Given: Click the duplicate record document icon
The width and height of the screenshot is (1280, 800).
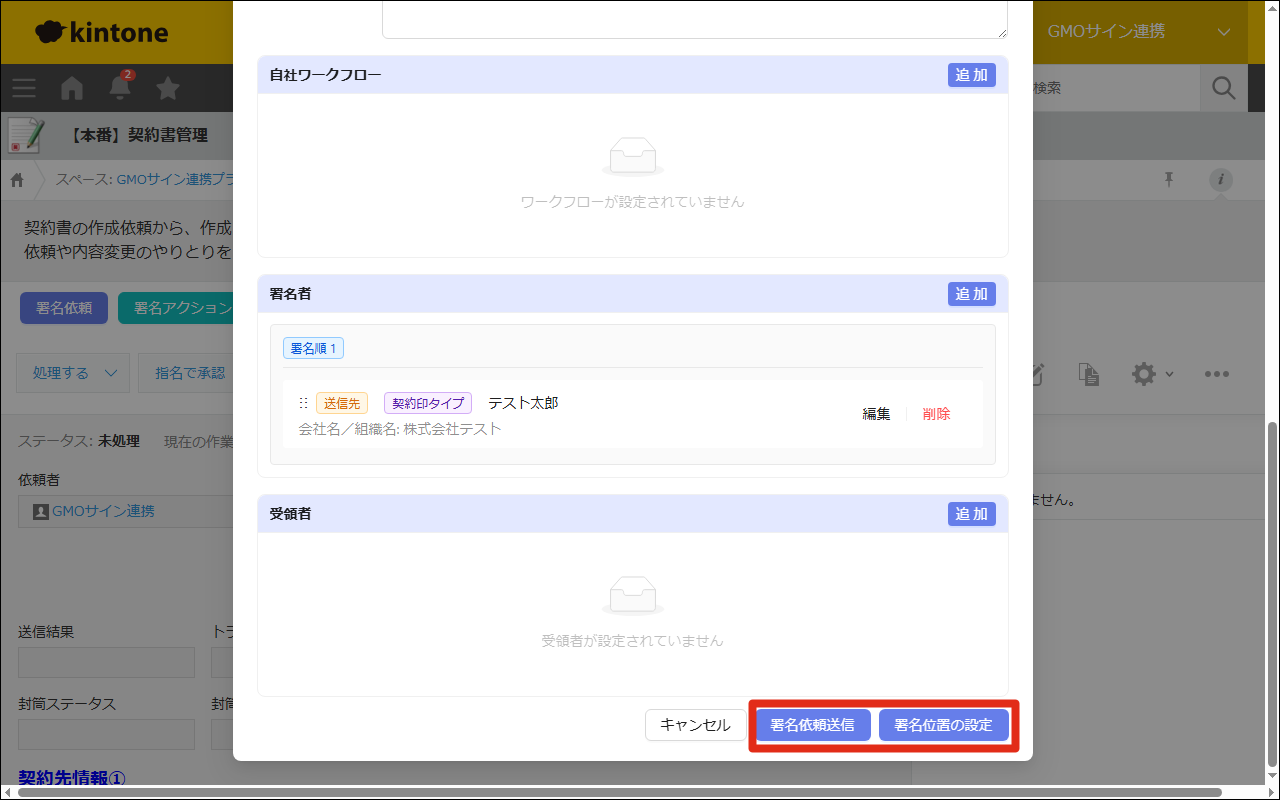Looking at the screenshot, I should point(1089,374).
